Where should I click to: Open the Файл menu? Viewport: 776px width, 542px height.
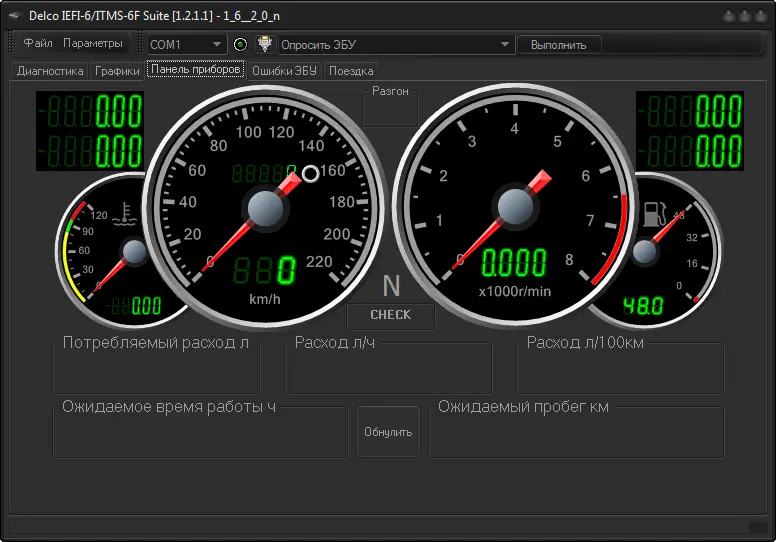tap(38, 43)
